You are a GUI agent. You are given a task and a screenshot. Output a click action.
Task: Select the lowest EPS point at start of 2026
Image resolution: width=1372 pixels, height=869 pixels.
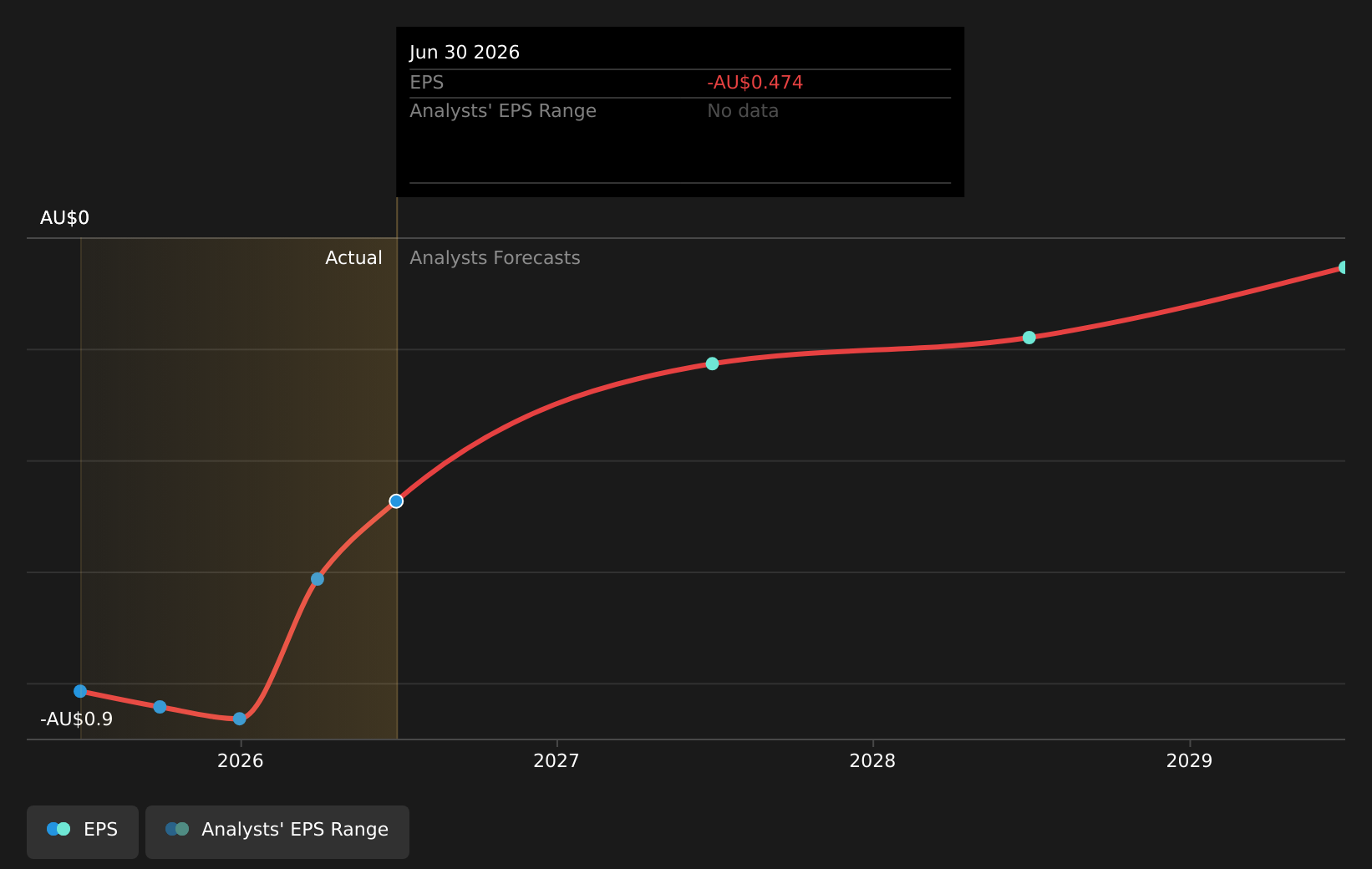coord(240,719)
